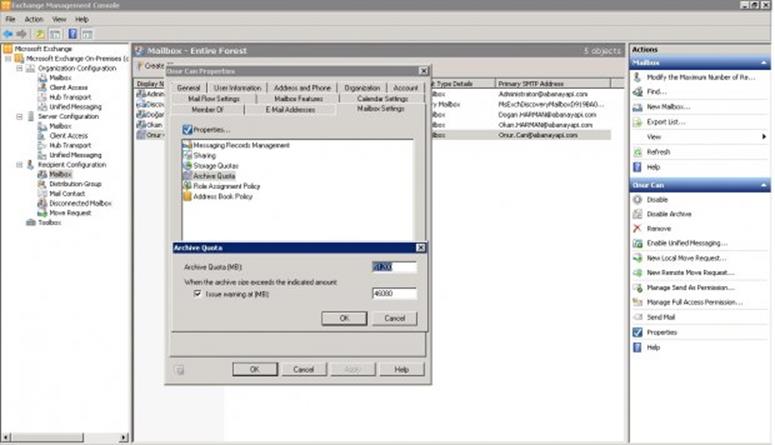This screenshot has height=445, width=775.
Task: Click Administrator@abanayapi.com cell
Action: [x=543, y=94]
